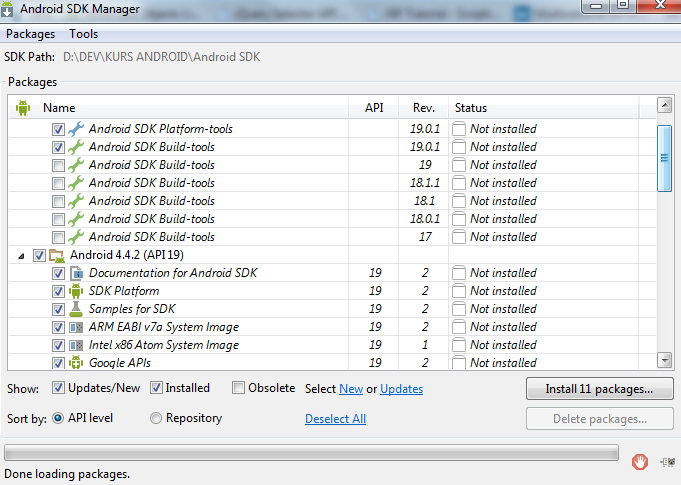Screen dimensions: 681x485
Task: Click the vertical scrollbar thumb in package list
Action: [664, 158]
